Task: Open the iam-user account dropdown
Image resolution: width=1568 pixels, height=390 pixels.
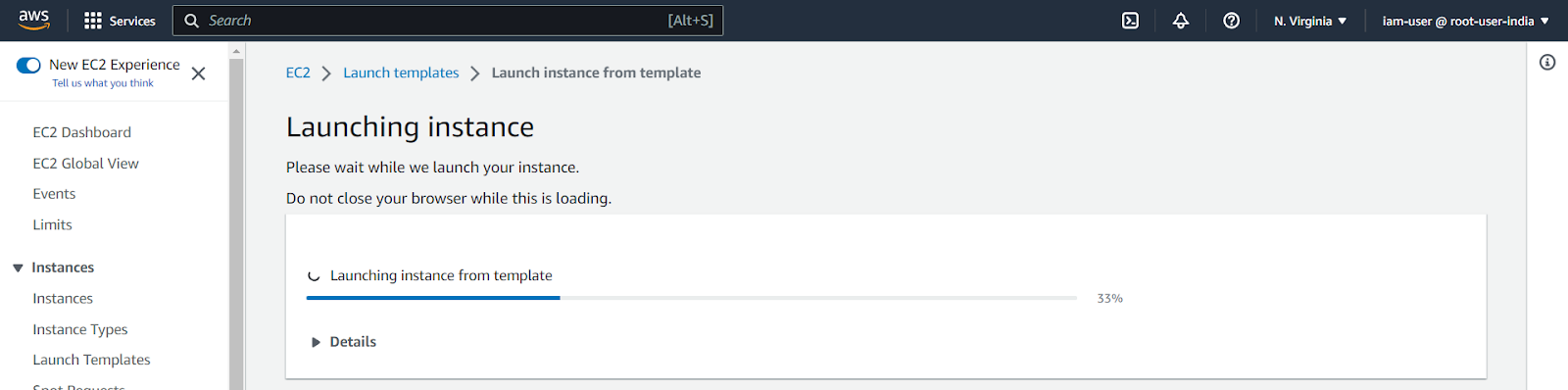Action: pyautogui.click(x=1465, y=21)
